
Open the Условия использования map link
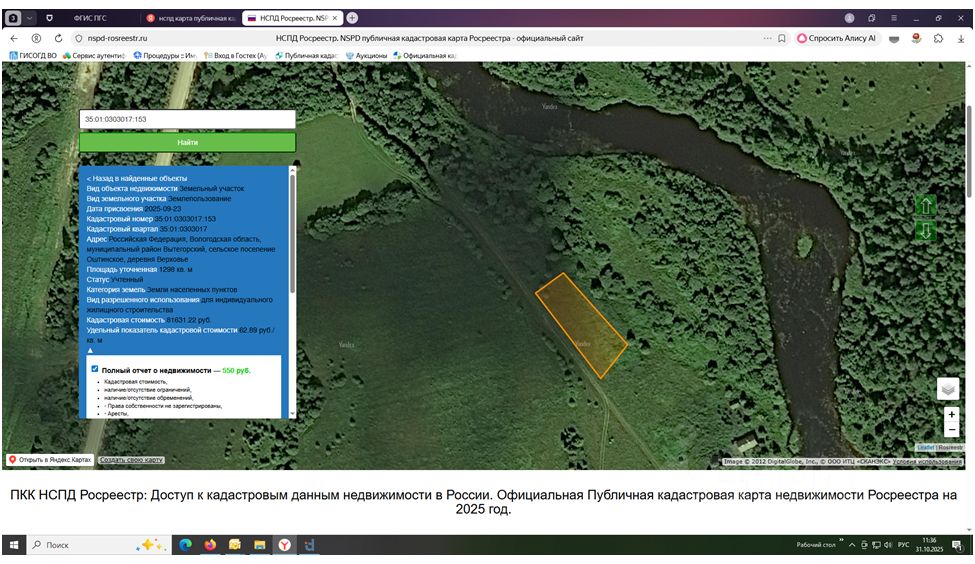pos(927,461)
